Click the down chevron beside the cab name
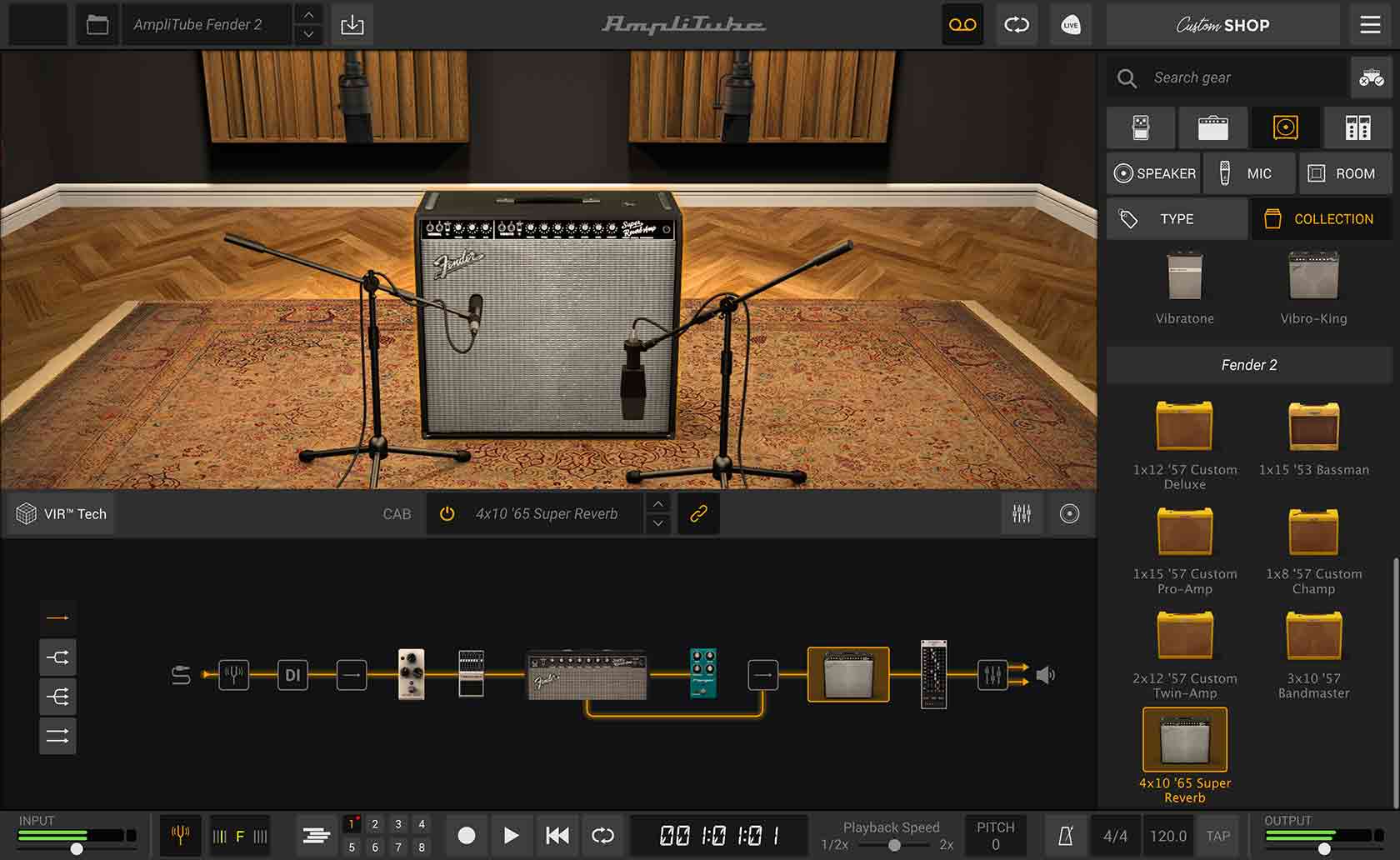This screenshot has height=860, width=1400. pos(657,525)
